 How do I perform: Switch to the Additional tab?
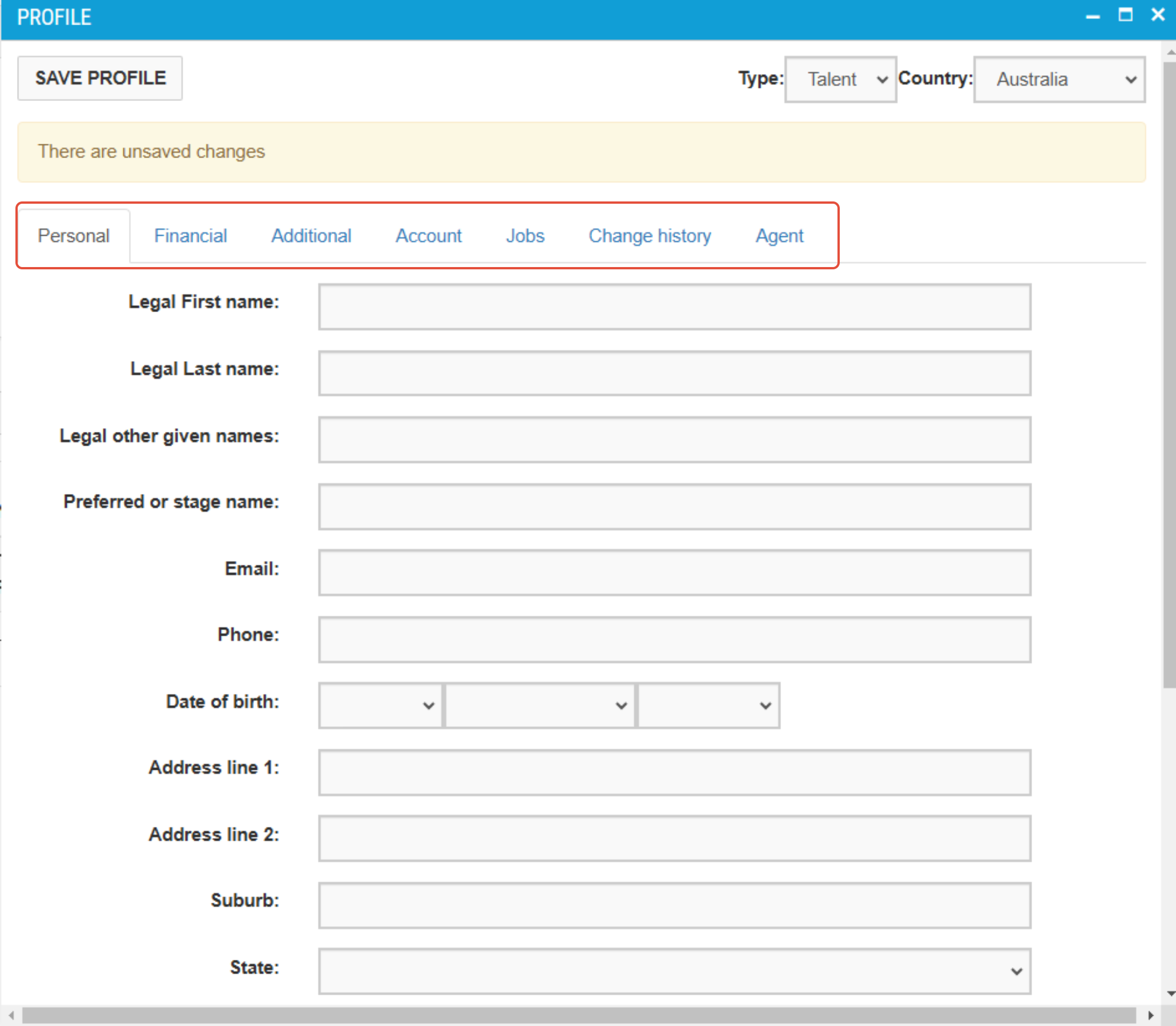tap(311, 236)
